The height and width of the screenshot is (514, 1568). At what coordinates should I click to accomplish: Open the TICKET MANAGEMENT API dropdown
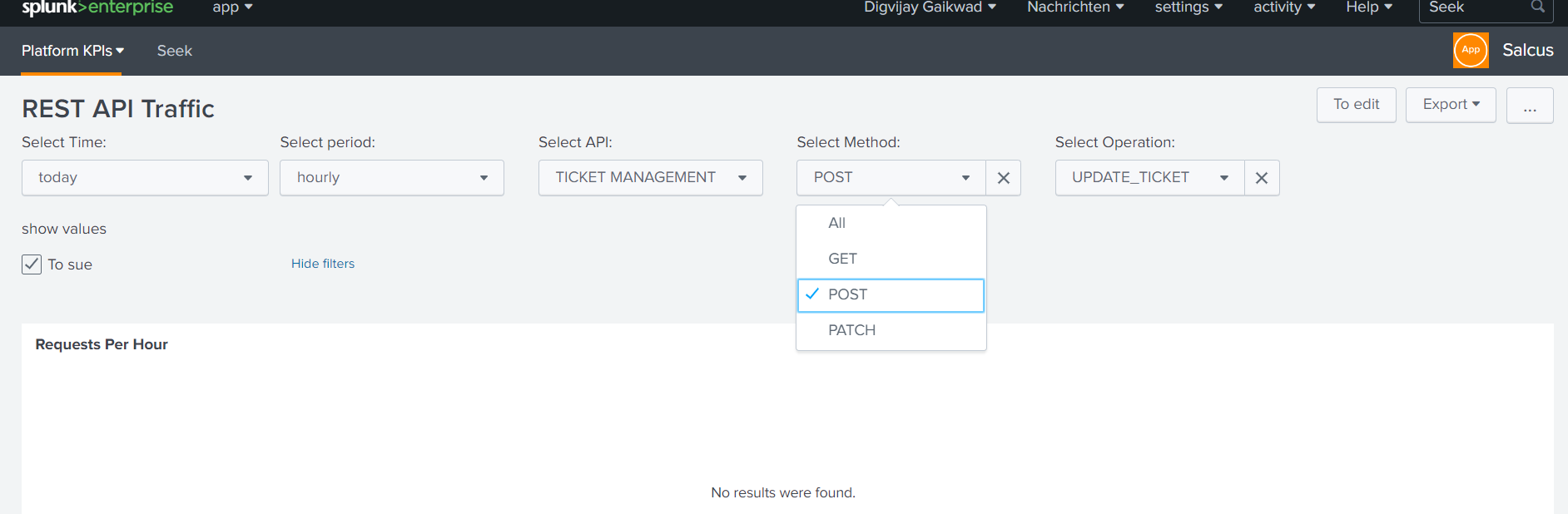650,178
